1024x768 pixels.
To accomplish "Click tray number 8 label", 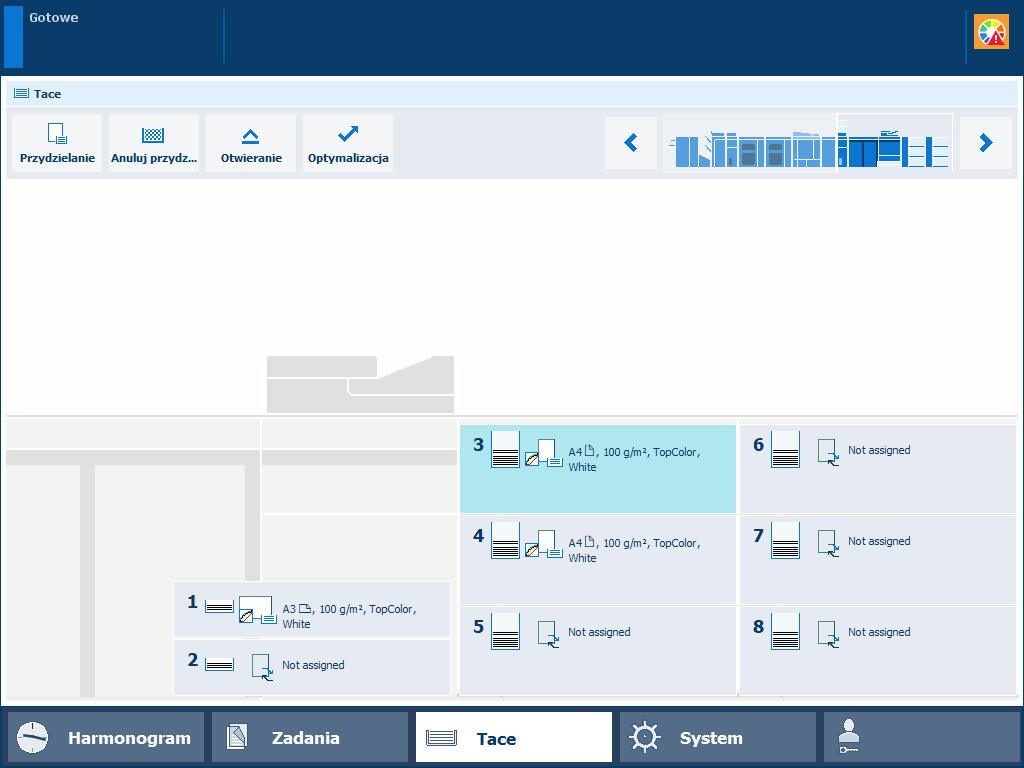I will tap(758, 627).
